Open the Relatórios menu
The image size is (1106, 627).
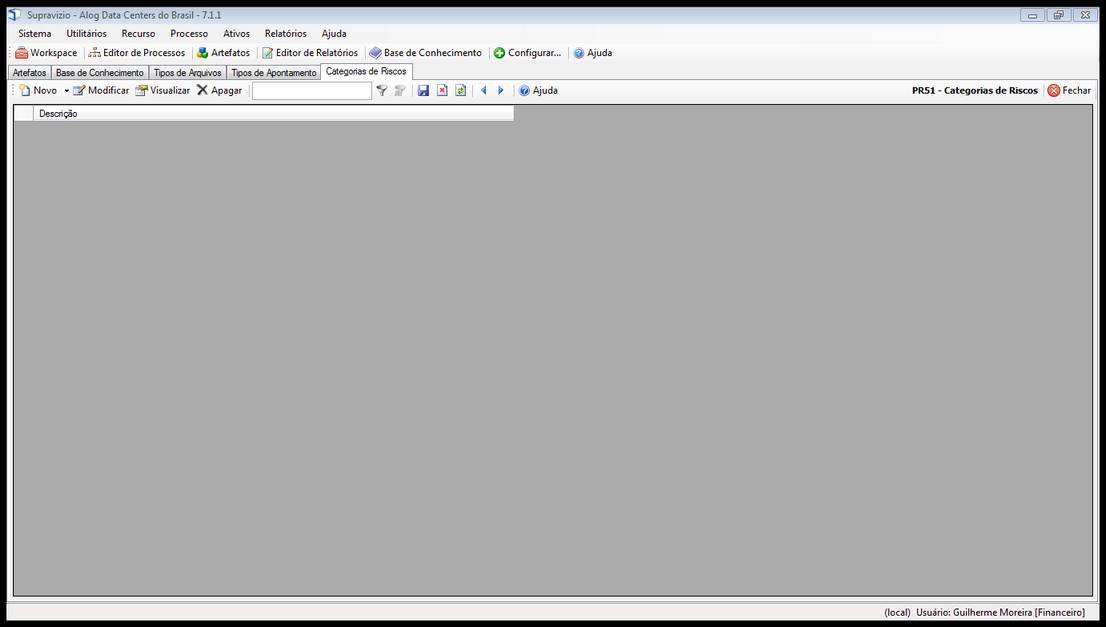(285, 34)
